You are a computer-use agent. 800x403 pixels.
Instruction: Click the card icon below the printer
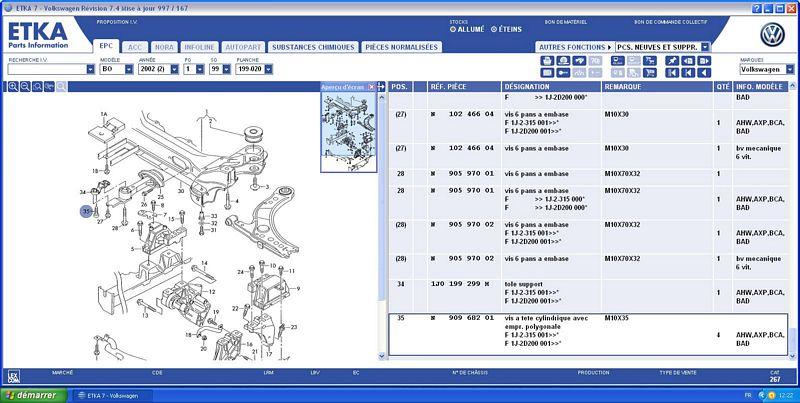click(x=547, y=73)
